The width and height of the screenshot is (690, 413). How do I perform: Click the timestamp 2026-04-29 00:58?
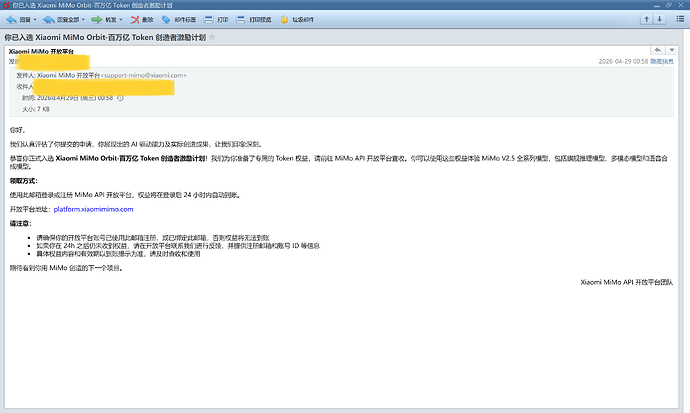[x=623, y=62]
